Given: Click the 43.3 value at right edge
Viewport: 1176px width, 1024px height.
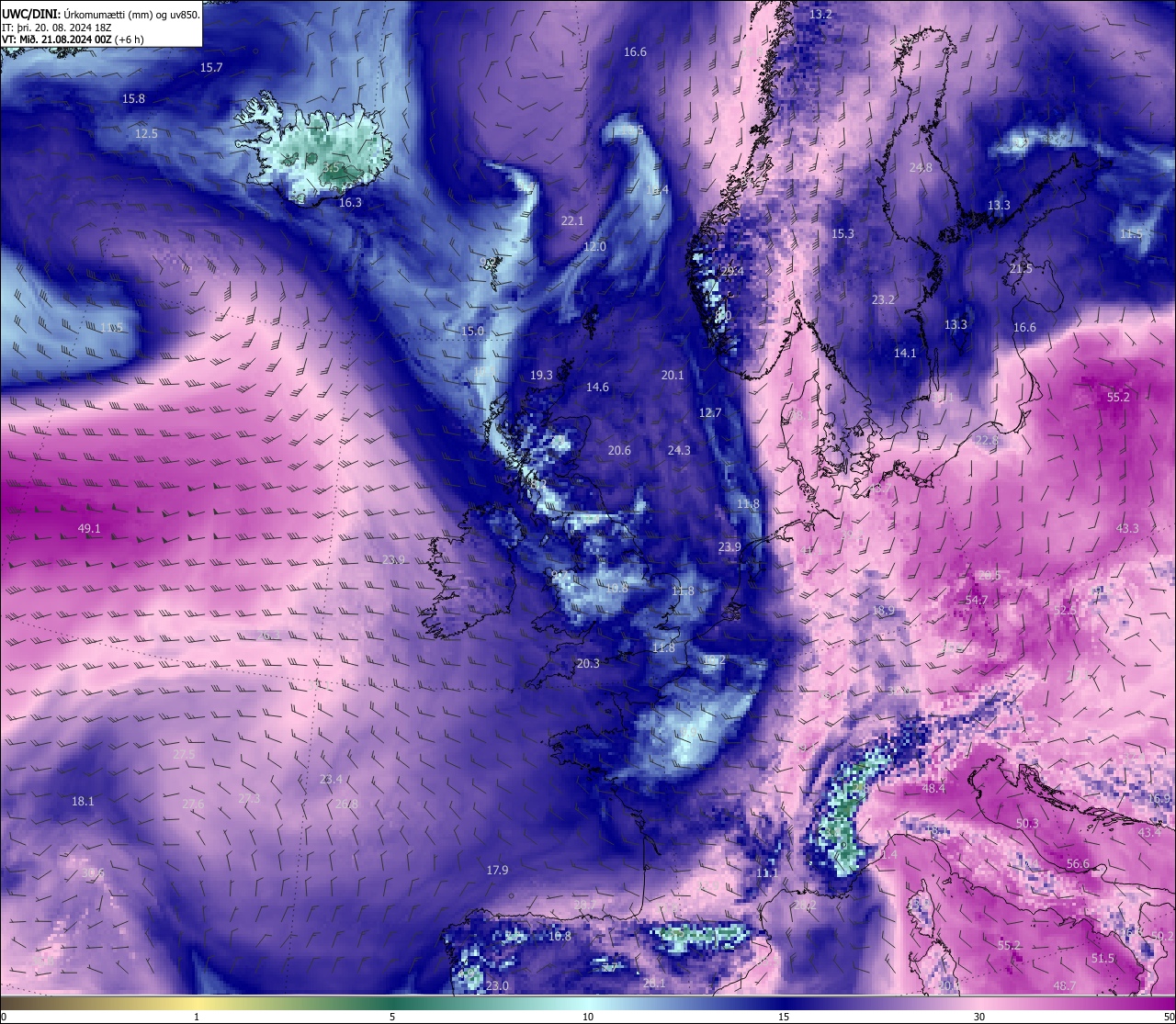Looking at the screenshot, I should tap(1127, 529).
